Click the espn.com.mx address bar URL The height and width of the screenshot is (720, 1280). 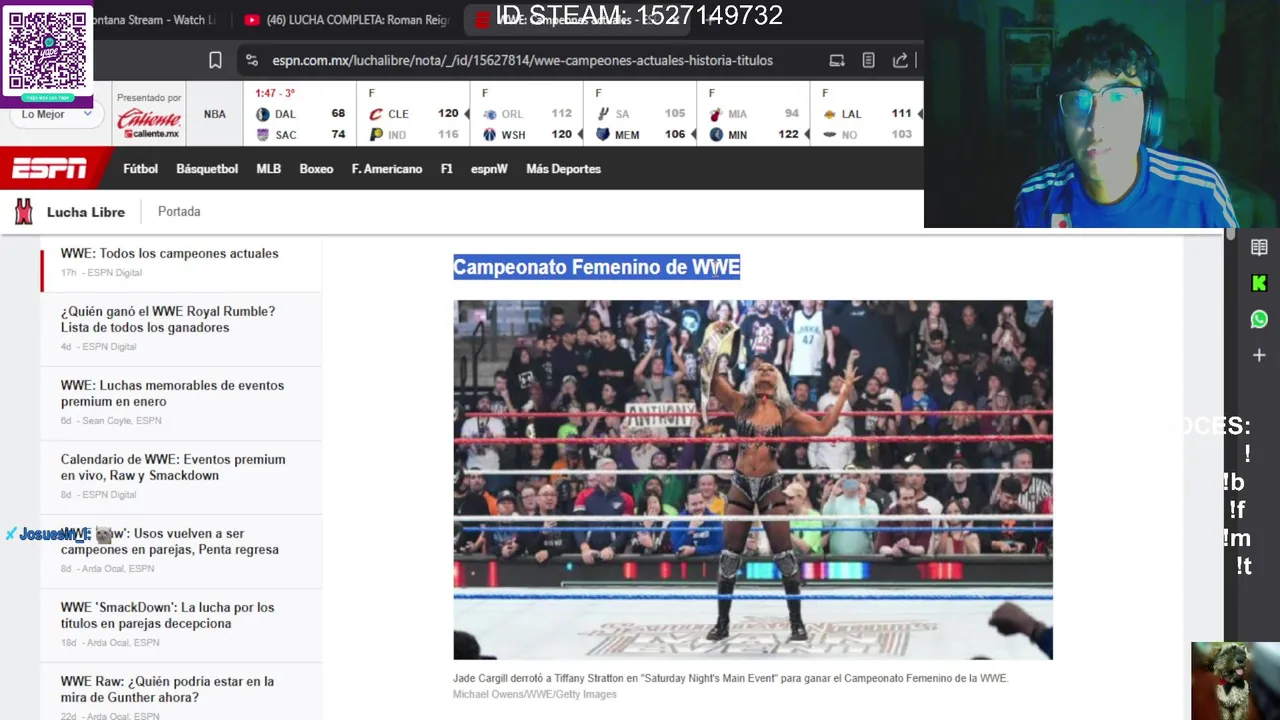click(522, 60)
